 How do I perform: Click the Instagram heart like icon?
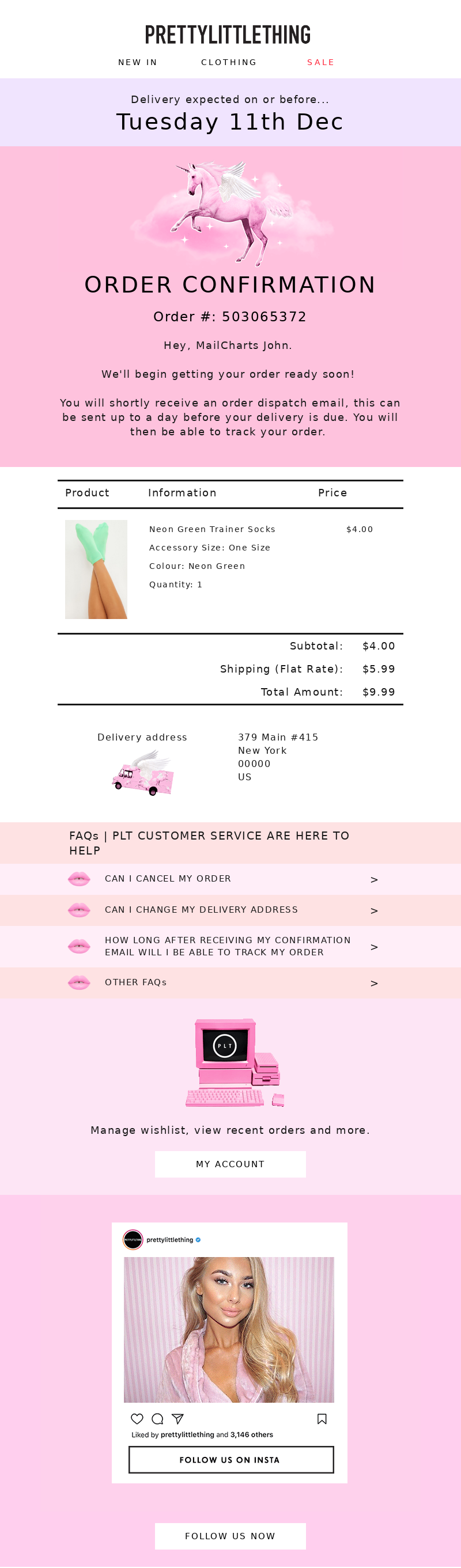click(137, 1419)
